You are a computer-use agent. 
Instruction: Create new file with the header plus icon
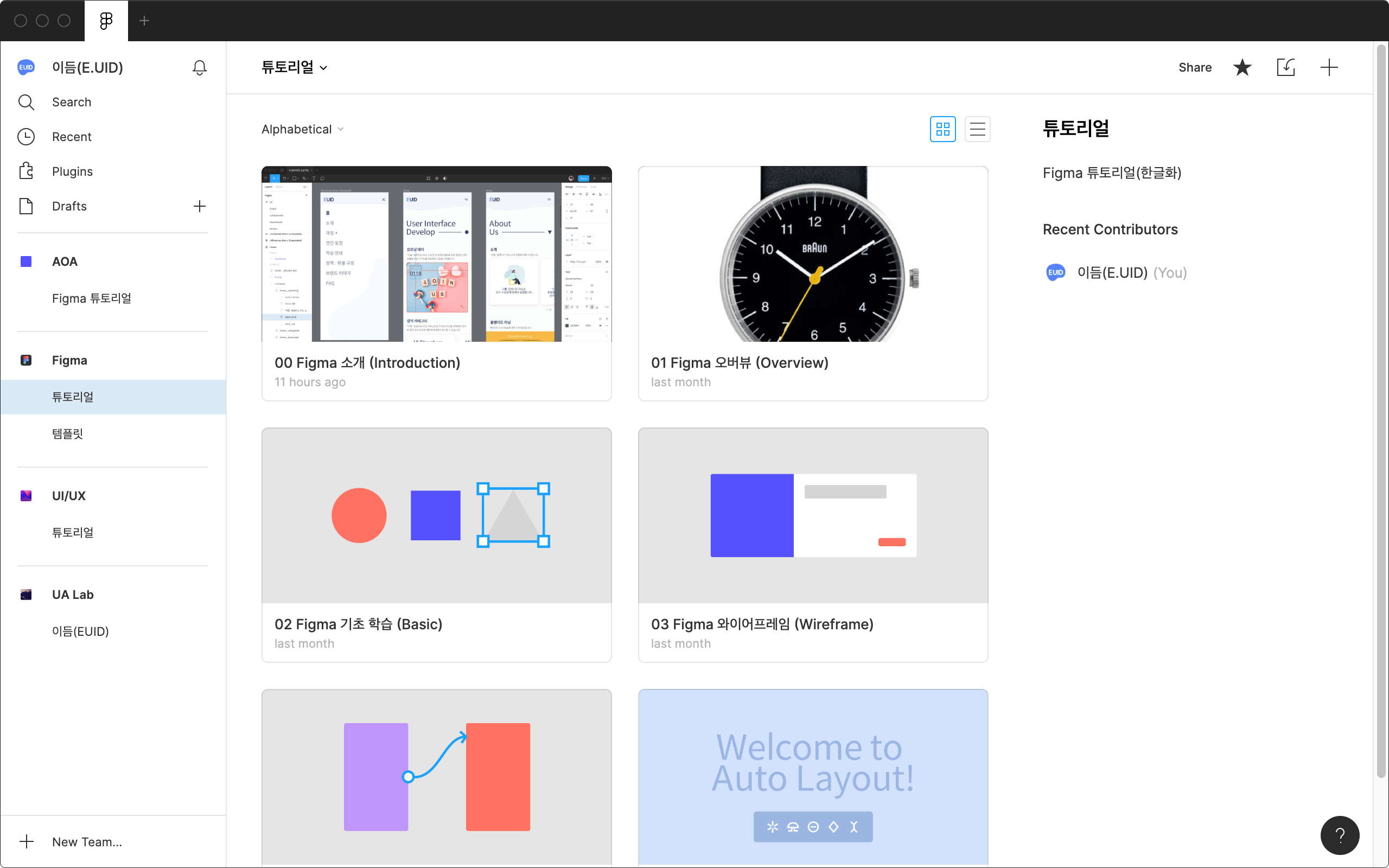1329,68
